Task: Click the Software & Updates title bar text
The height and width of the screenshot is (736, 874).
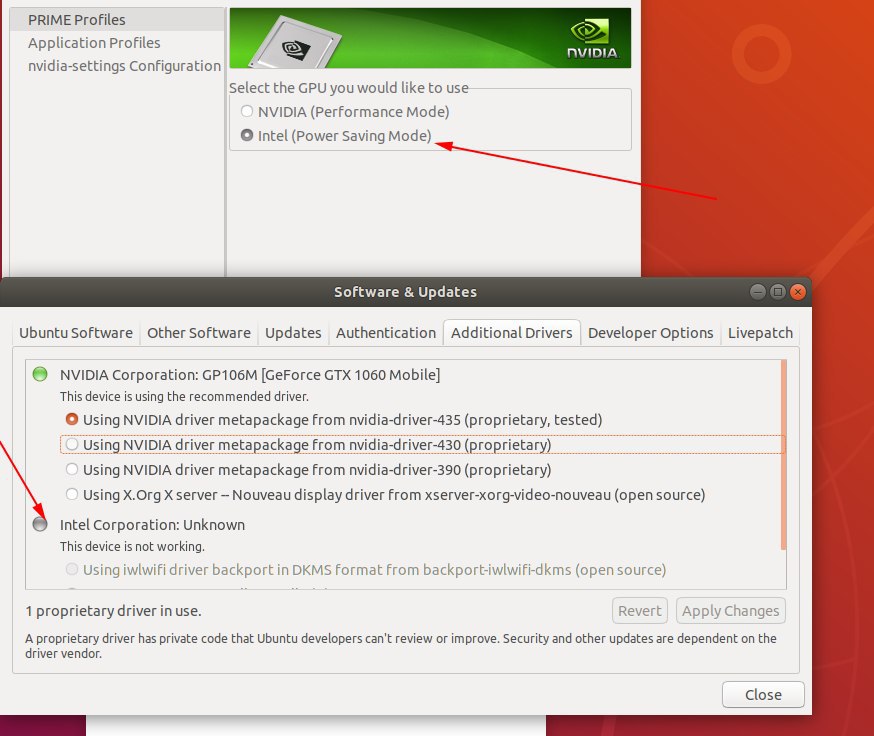Action: (x=405, y=292)
